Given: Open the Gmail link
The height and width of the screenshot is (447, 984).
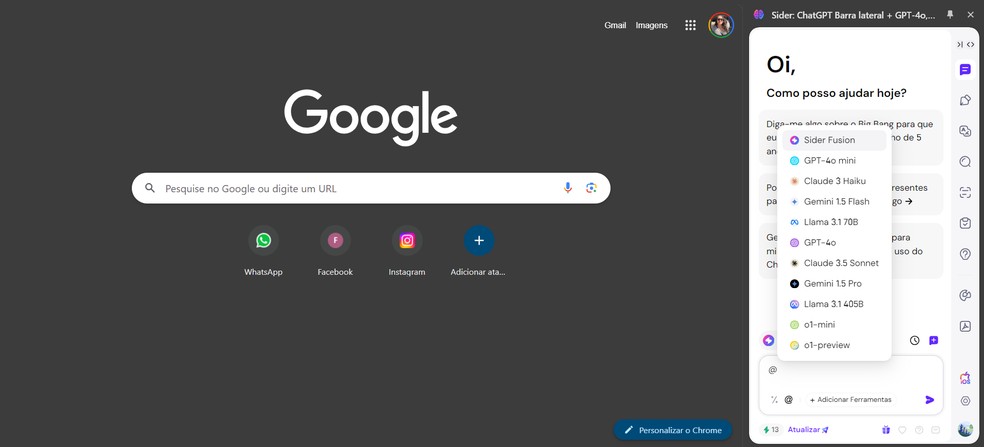Looking at the screenshot, I should click(x=615, y=25).
